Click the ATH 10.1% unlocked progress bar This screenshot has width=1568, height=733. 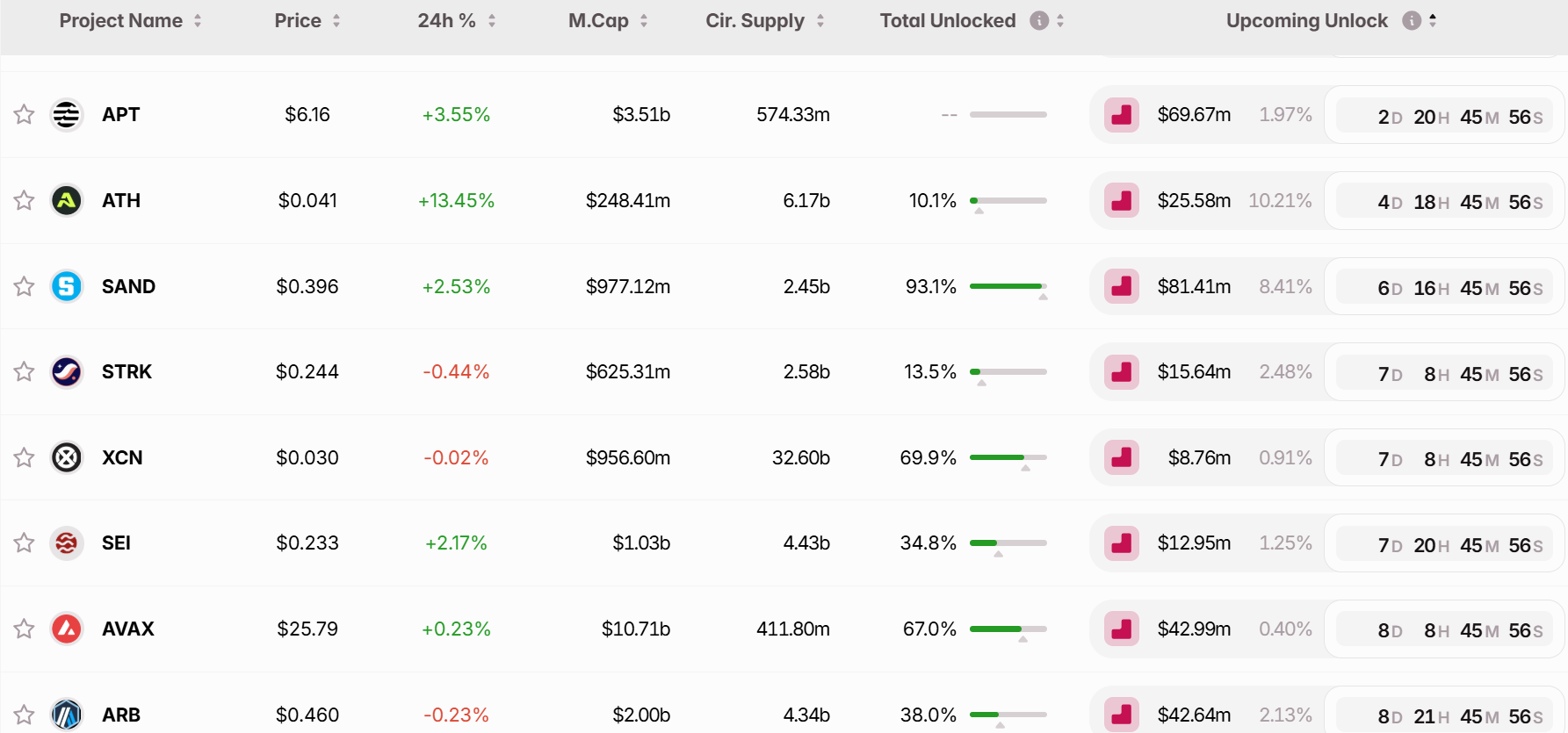pyautogui.click(x=1008, y=201)
